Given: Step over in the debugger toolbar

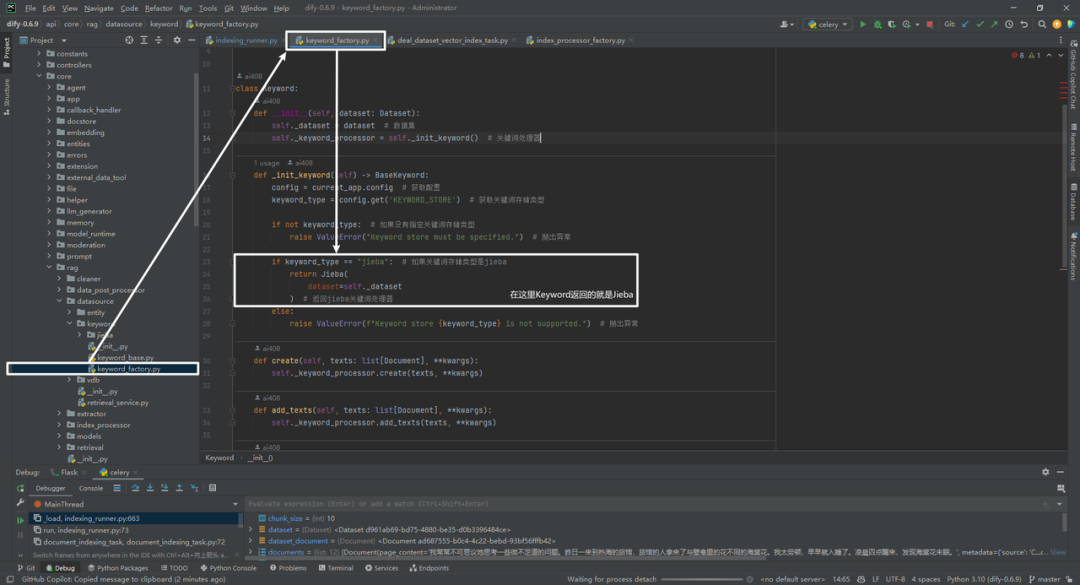Looking at the screenshot, I should (135, 488).
